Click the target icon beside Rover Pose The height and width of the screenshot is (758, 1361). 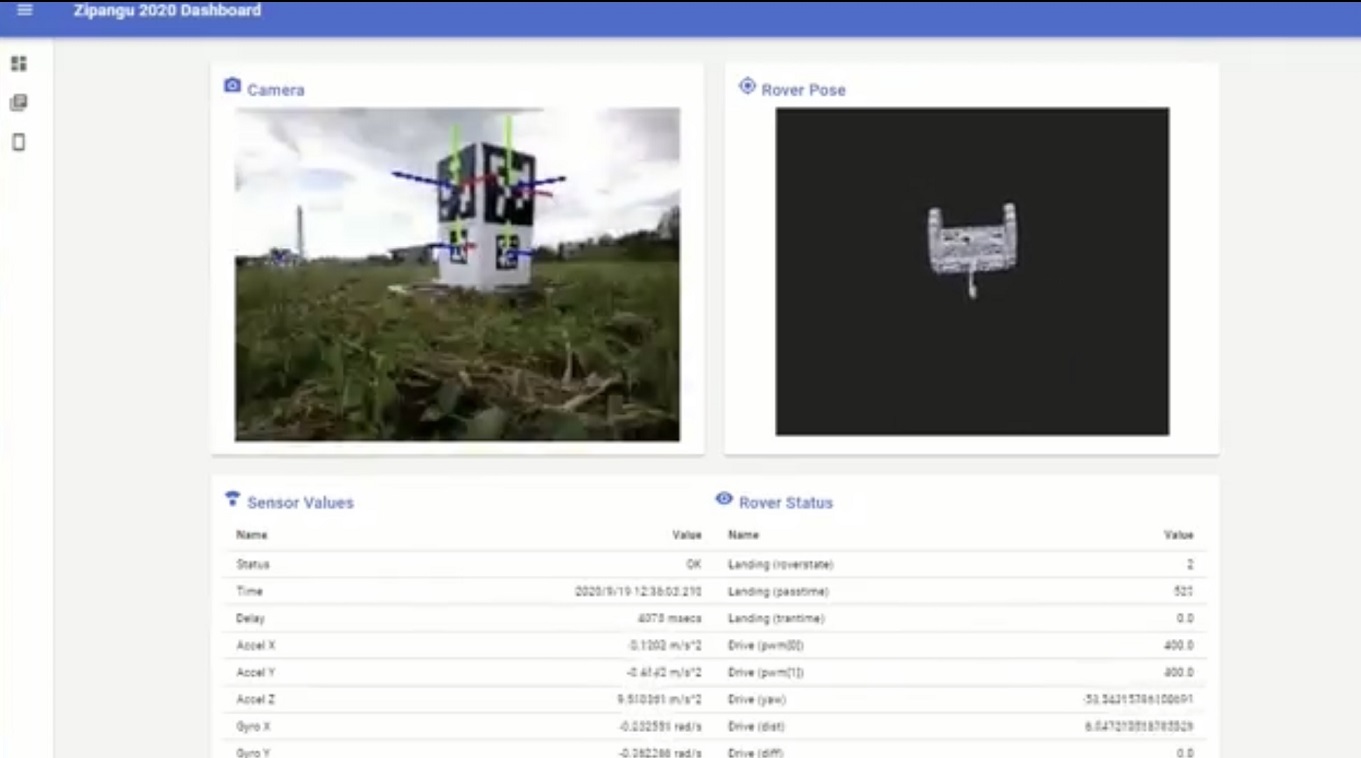pyautogui.click(x=747, y=86)
